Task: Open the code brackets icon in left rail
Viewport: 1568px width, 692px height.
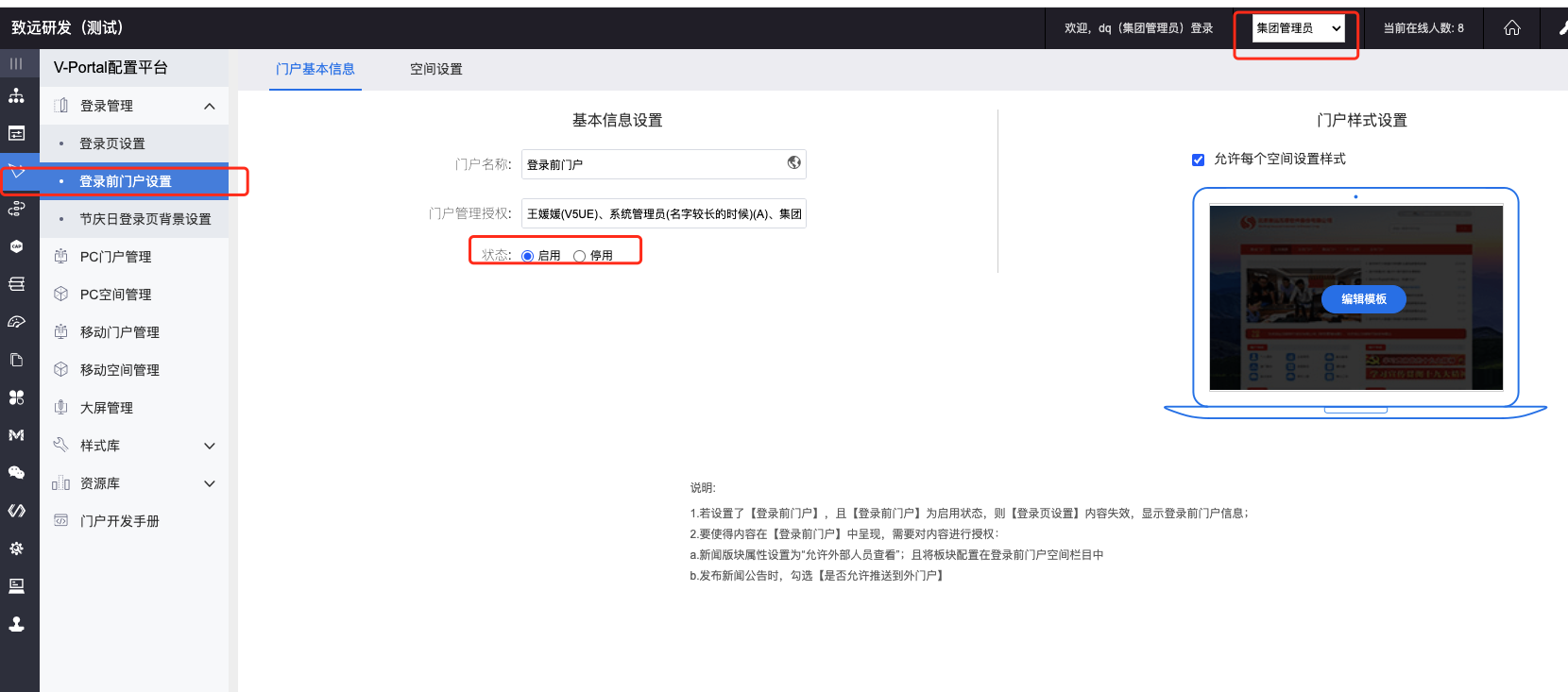Action: (16, 511)
